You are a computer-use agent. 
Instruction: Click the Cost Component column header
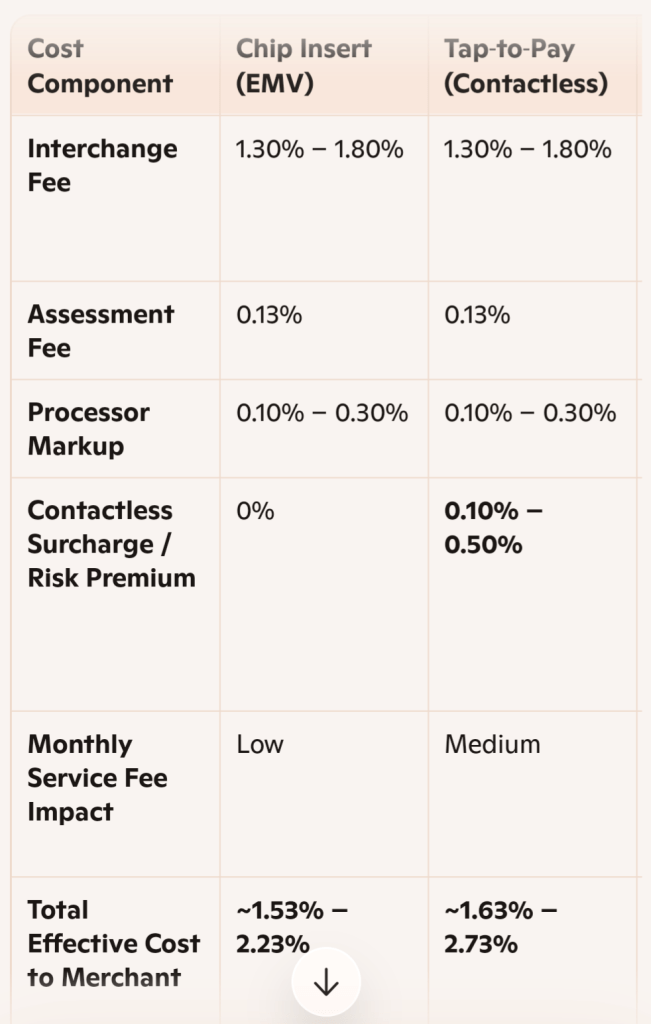(x=100, y=66)
